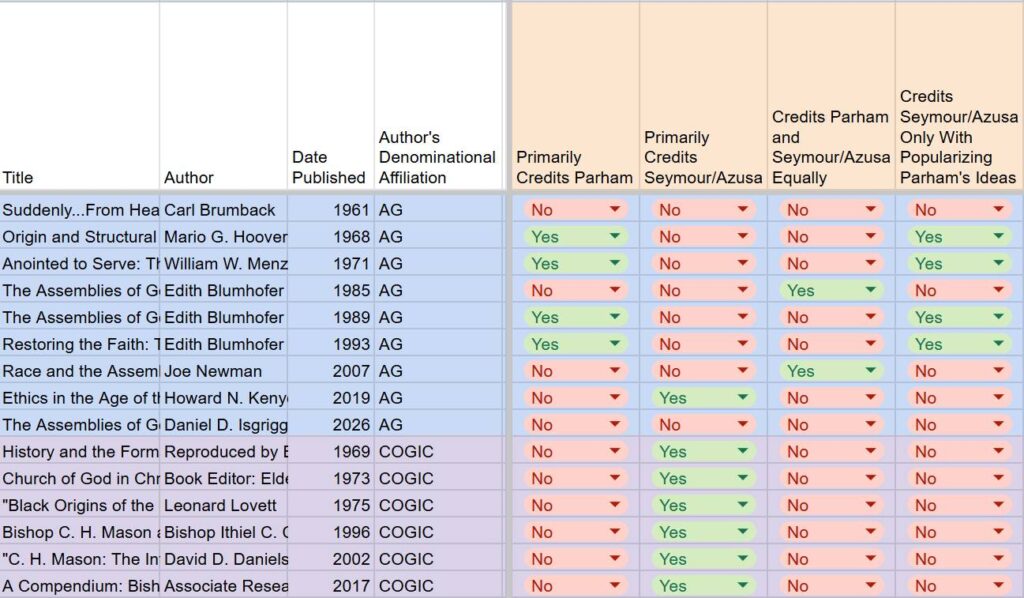Viewport: 1024px width, 598px height.
Task: Expand the Seymour/Azusa dropdown for Howard N. Kenyon
Action: tap(741, 397)
